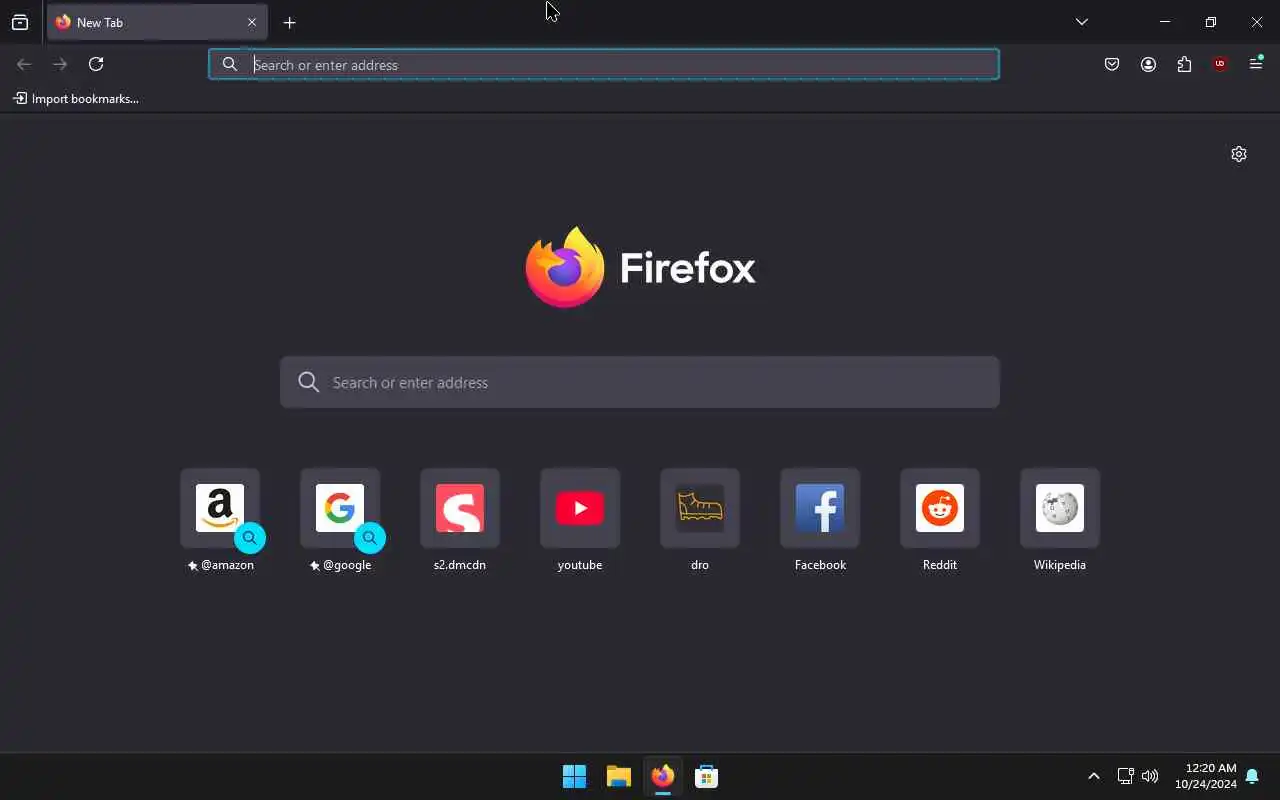Open new tab personalize gear
The height and width of the screenshot is (800, 1280).
1239,154
